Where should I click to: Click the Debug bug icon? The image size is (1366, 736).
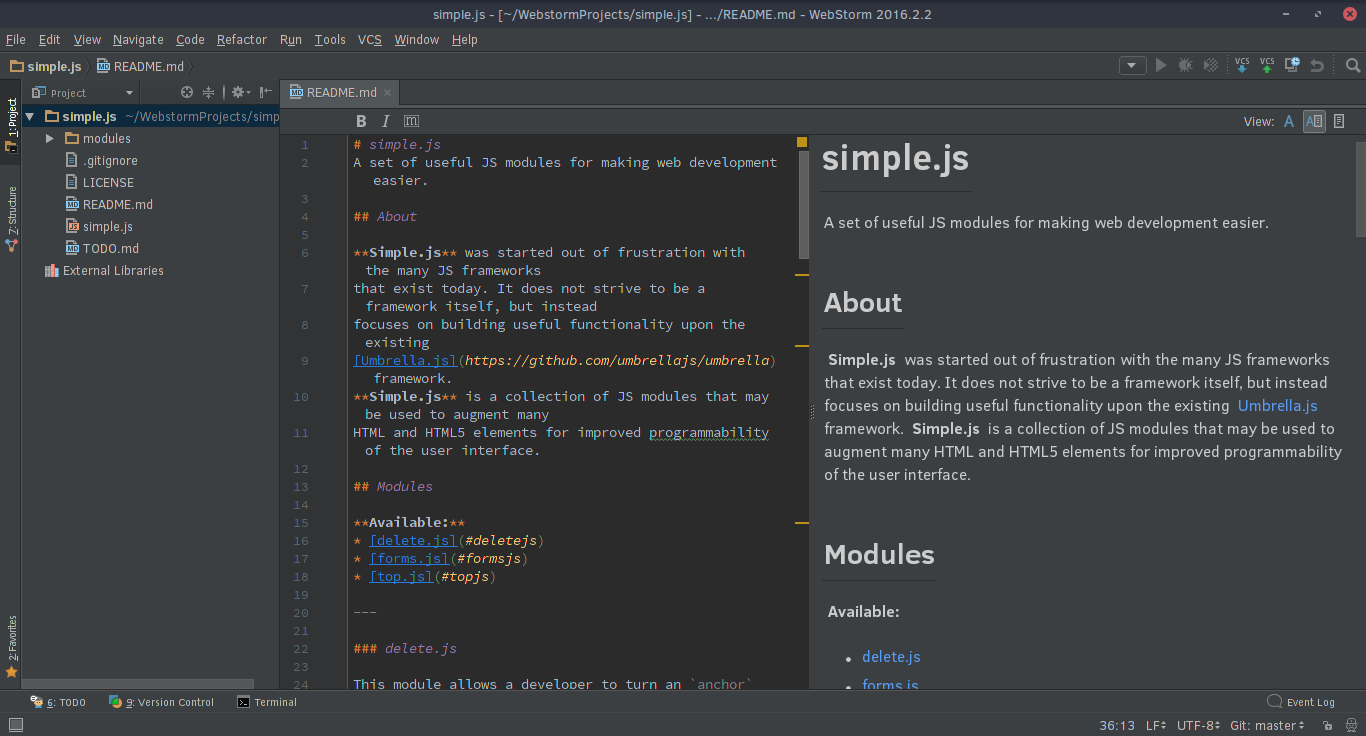pyautogui.click(x=1185, y=65)
